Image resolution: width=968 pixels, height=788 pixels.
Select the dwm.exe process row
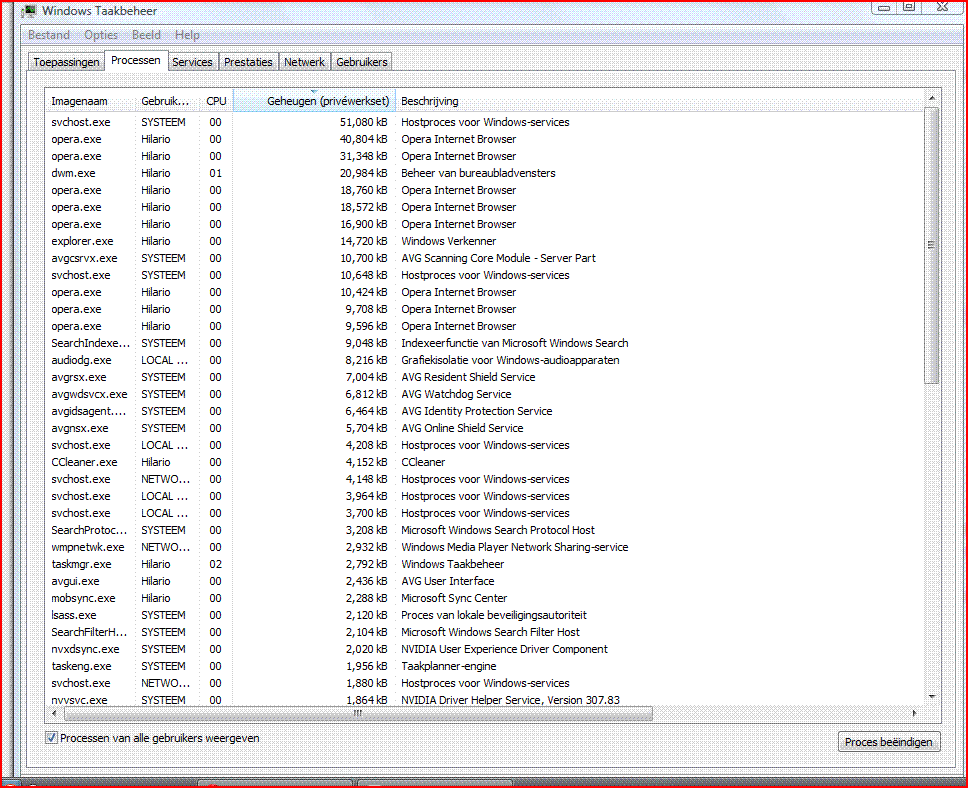pos(484,174)
